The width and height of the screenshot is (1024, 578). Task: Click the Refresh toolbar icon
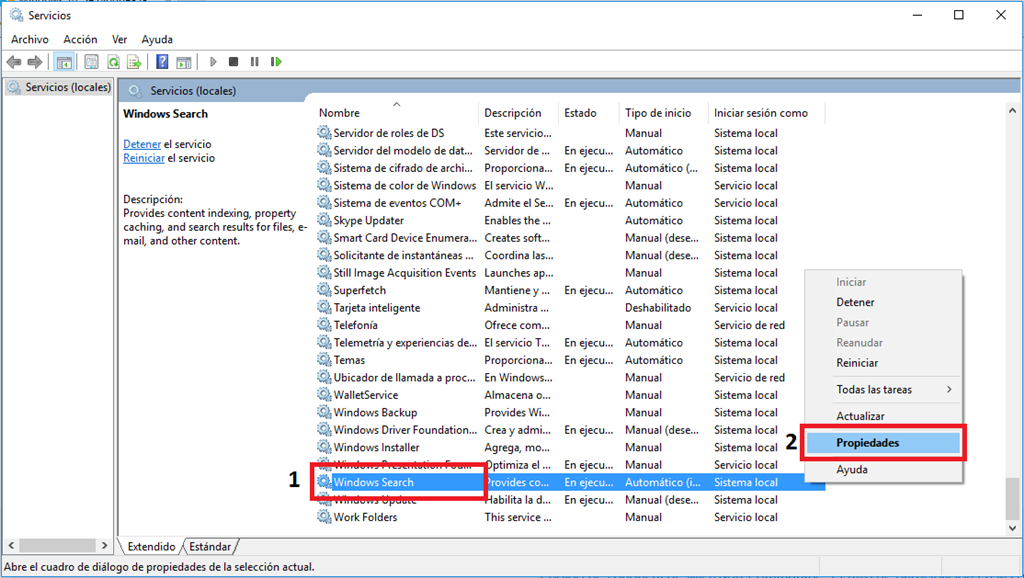click(x=114, y=62)
